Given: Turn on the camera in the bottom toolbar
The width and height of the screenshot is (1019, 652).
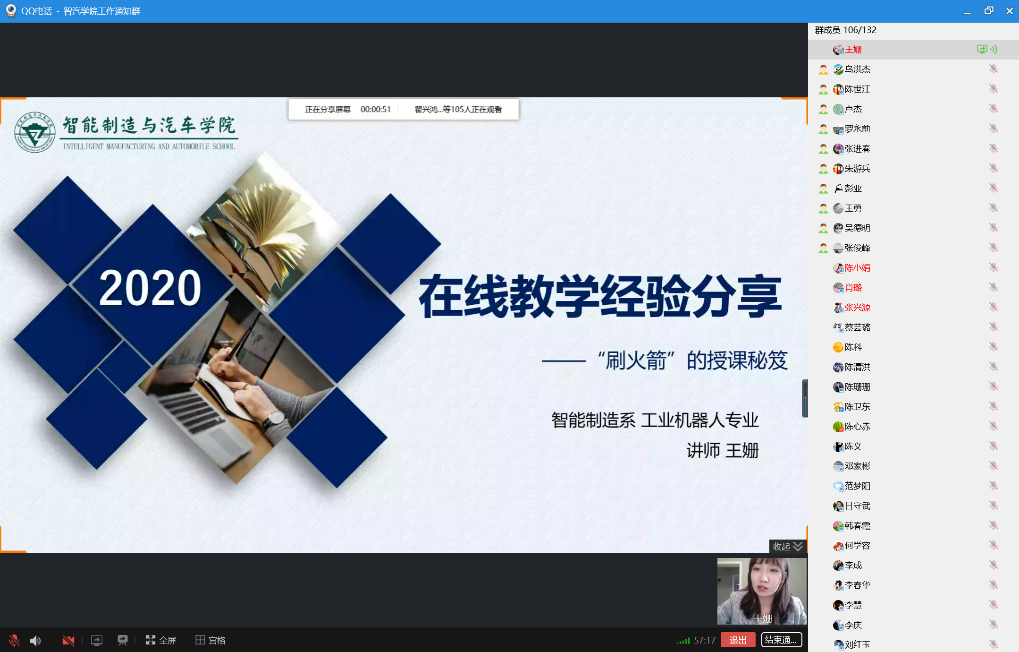Looking at the screenshot, I should pos(68,640).
